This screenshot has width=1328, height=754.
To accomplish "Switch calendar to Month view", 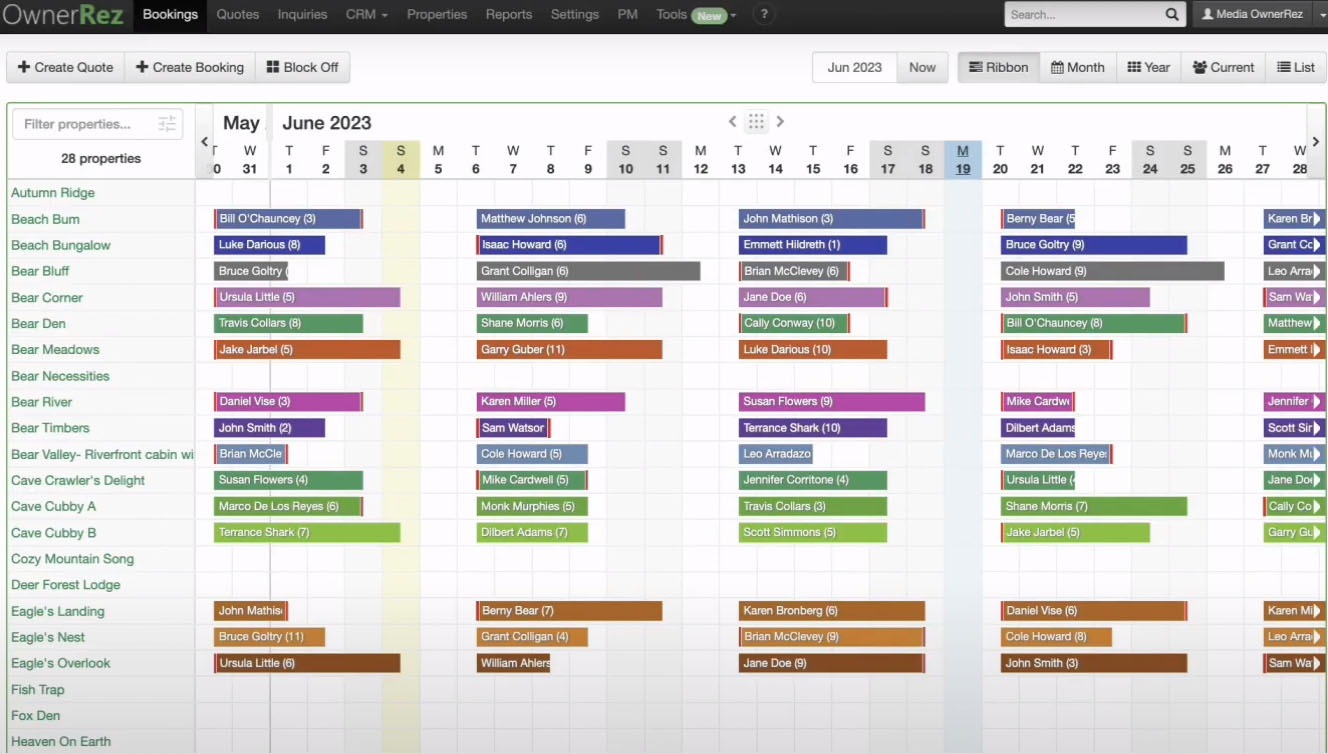I will click(x=1077, y=67).
